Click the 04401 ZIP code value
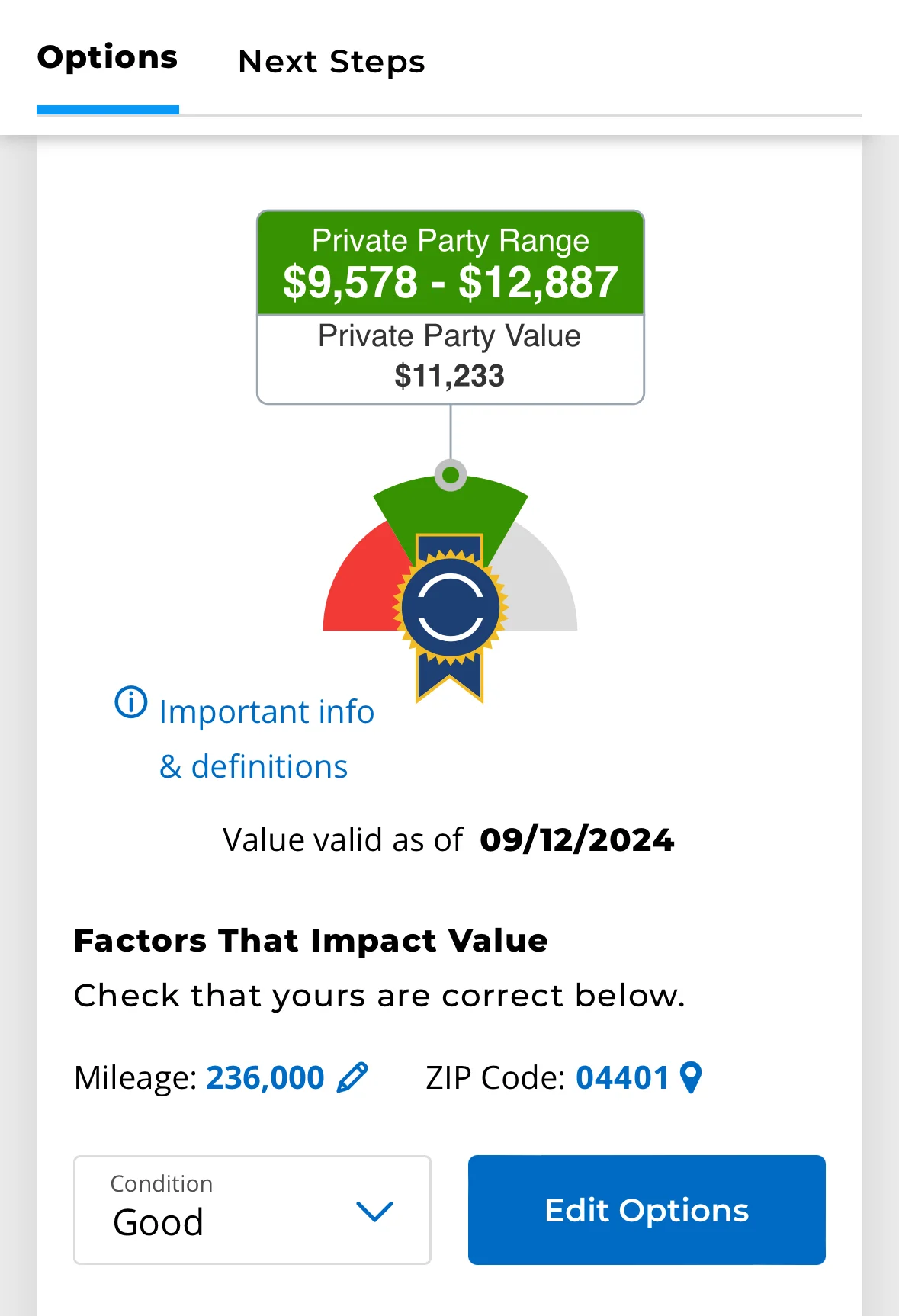The height and width of the screenshot is (1316, 899). [x=622, y=1077]
